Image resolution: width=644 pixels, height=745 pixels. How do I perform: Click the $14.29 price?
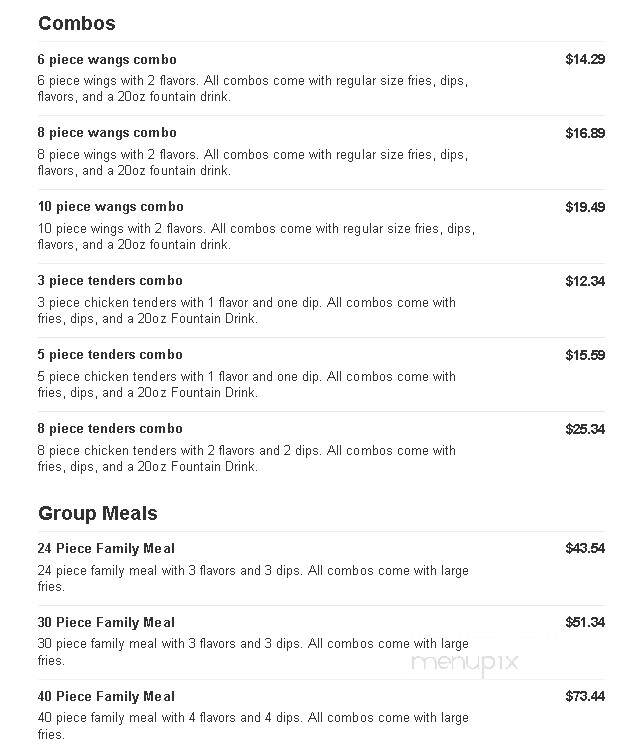[585, 59]
